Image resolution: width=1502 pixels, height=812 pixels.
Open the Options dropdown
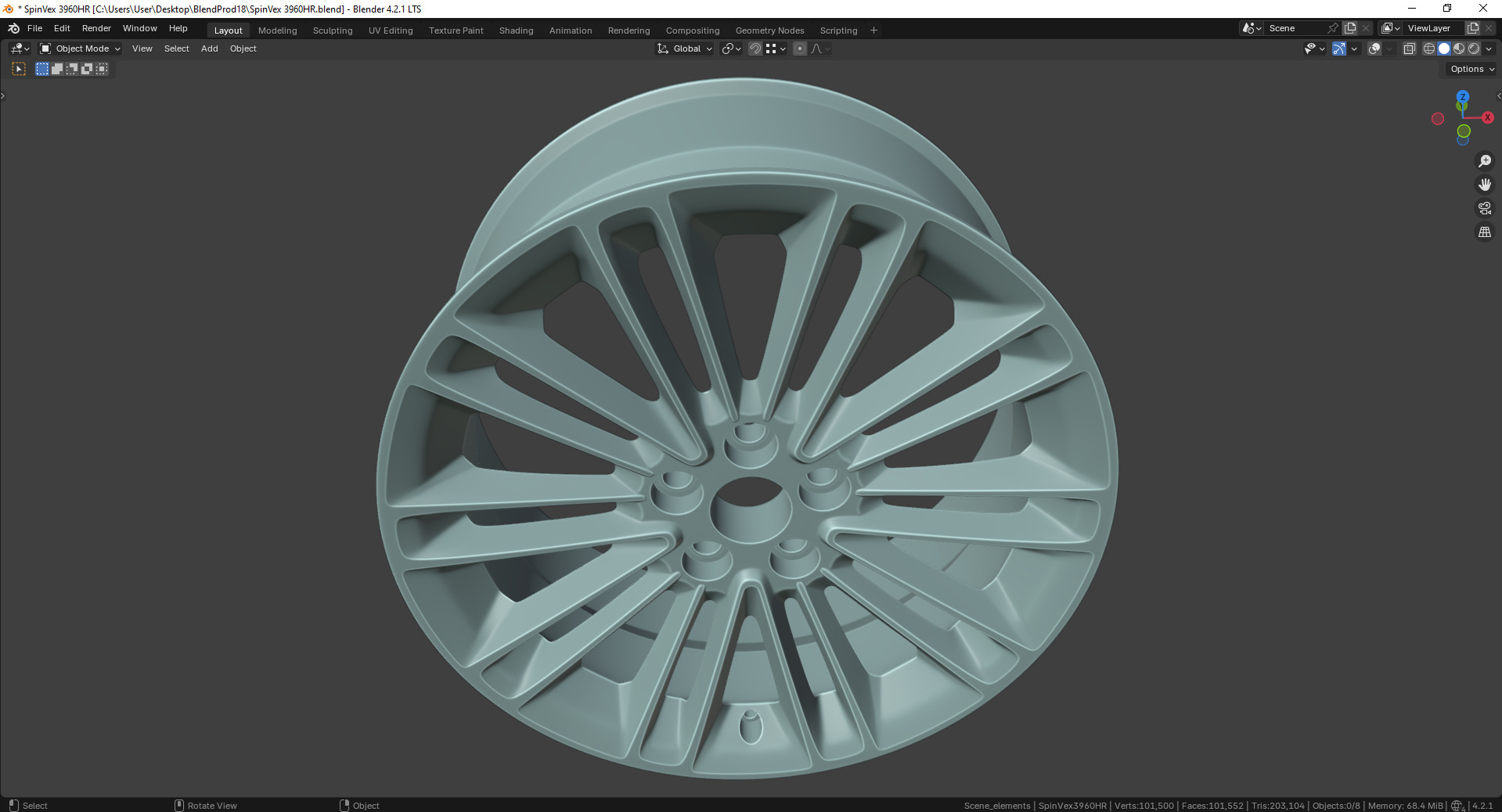[1471, 69]
